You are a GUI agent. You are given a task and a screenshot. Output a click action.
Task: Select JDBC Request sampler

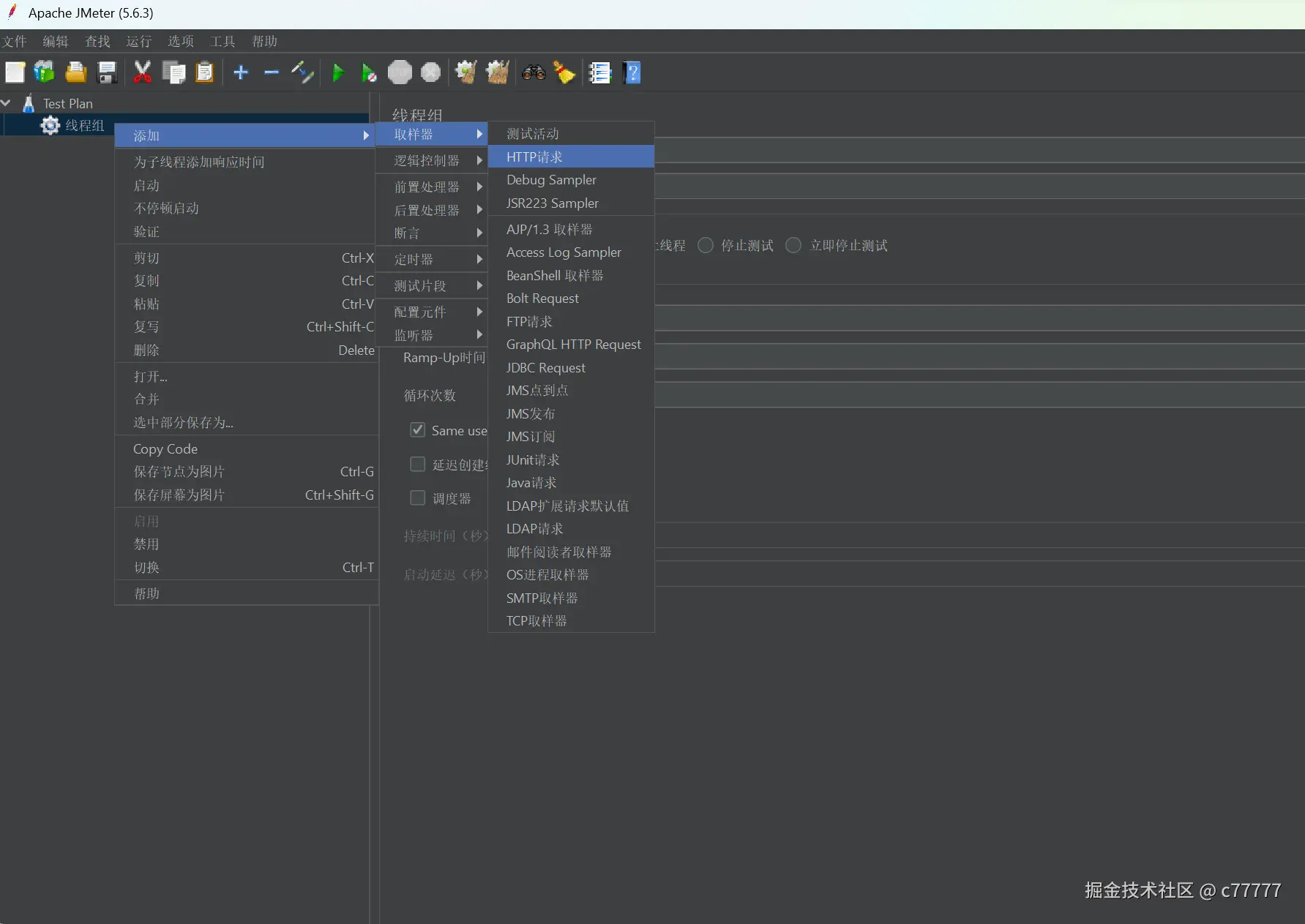click(571, 367)
